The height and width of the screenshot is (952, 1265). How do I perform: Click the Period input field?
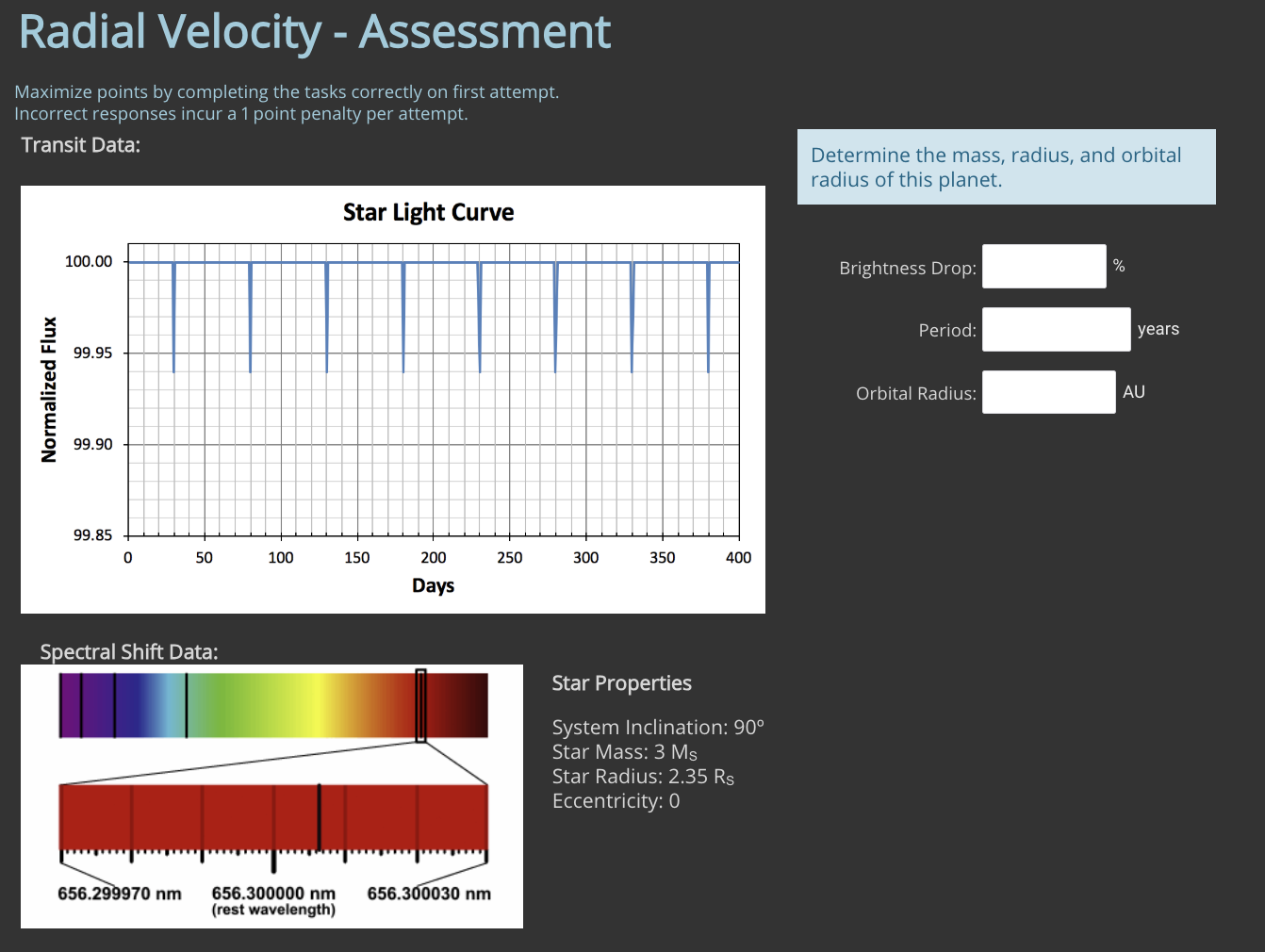[x=1056, y=329]
